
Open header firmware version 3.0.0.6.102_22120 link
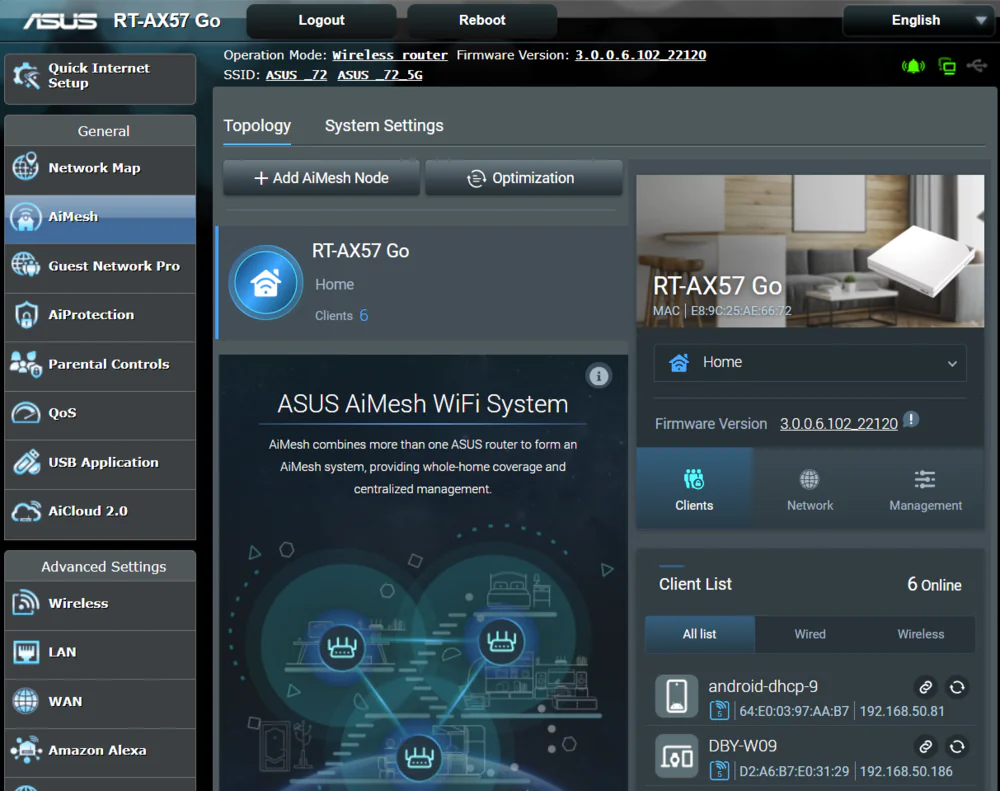click(x=640, y=55)
